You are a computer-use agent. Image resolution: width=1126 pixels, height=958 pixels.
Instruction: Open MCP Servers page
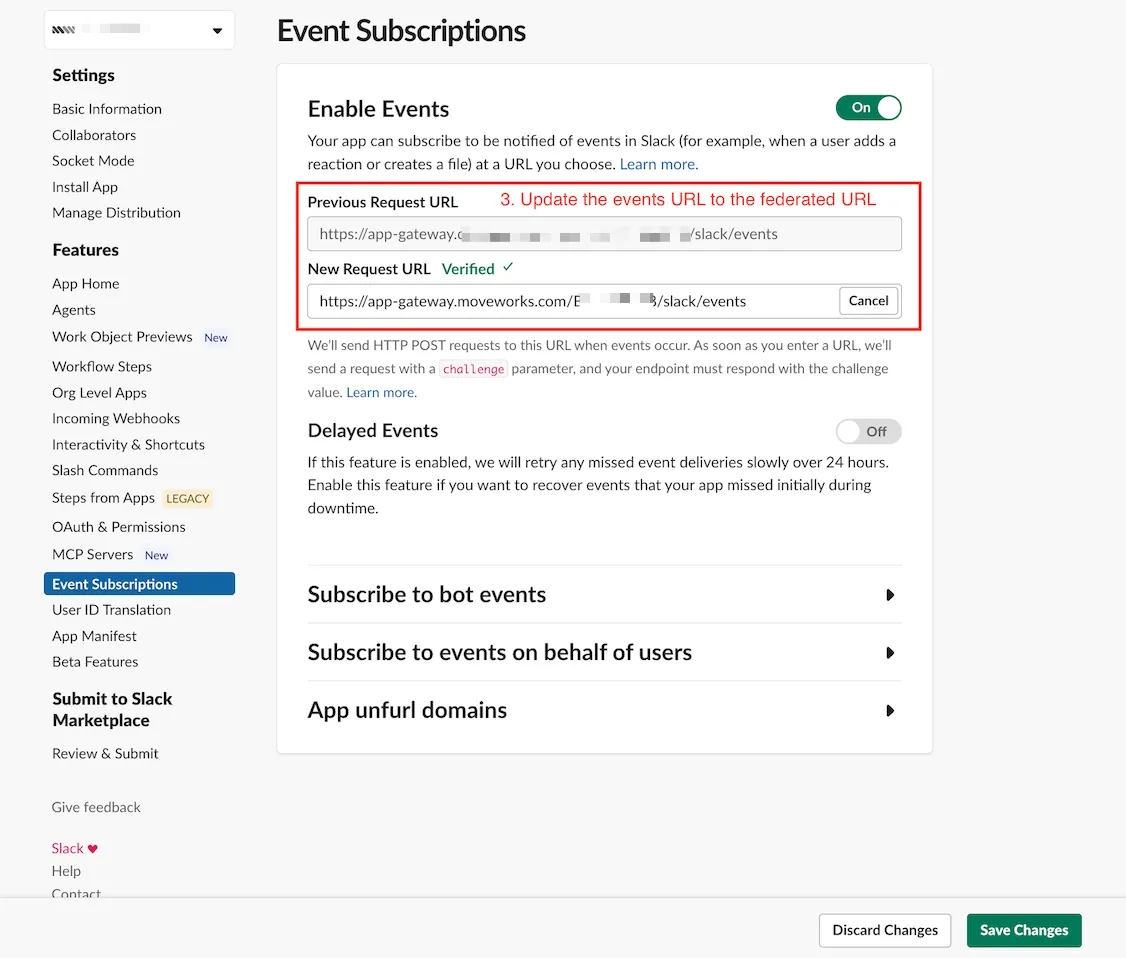tap(93, 554)
